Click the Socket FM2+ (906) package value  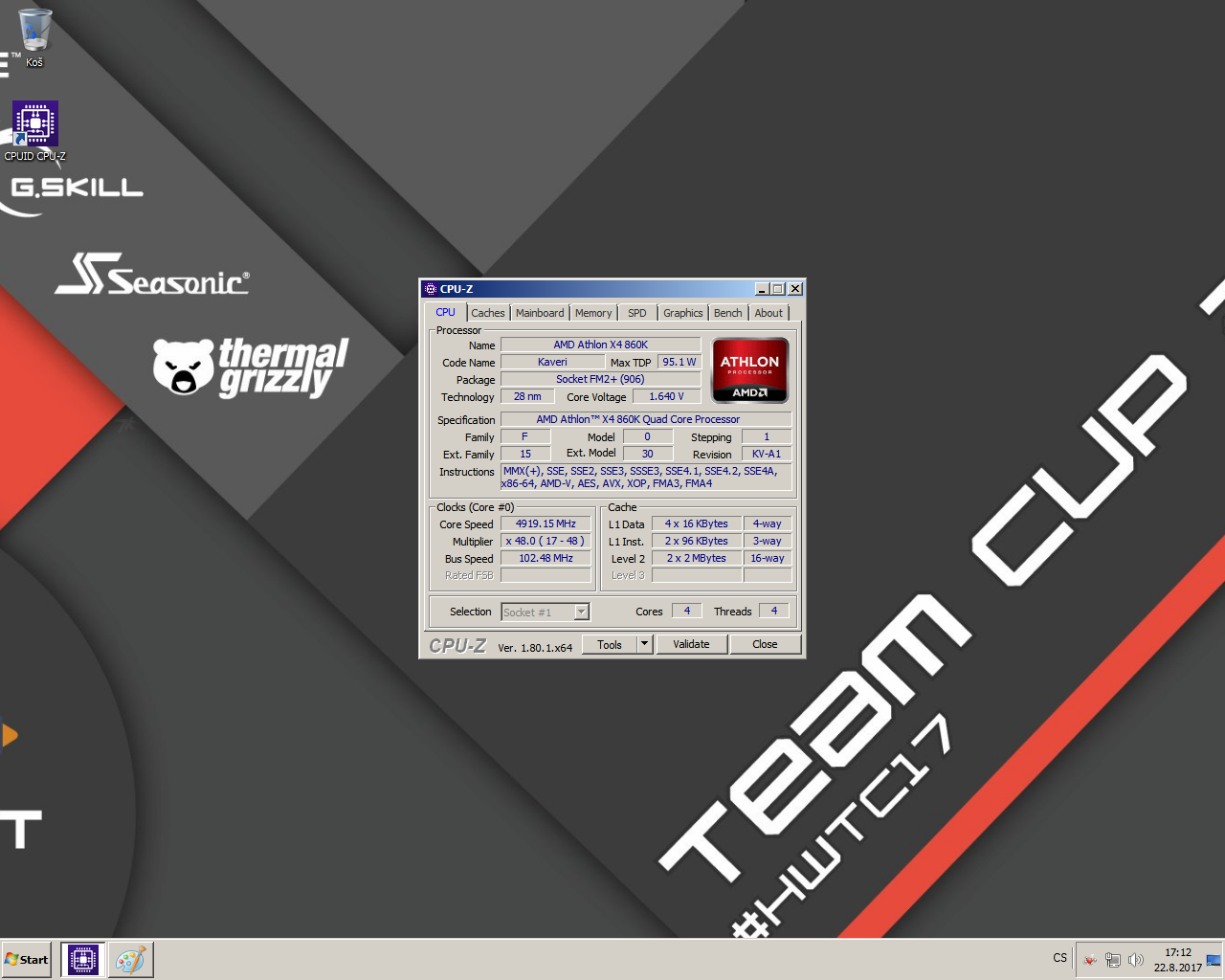(x=601, y=379)
